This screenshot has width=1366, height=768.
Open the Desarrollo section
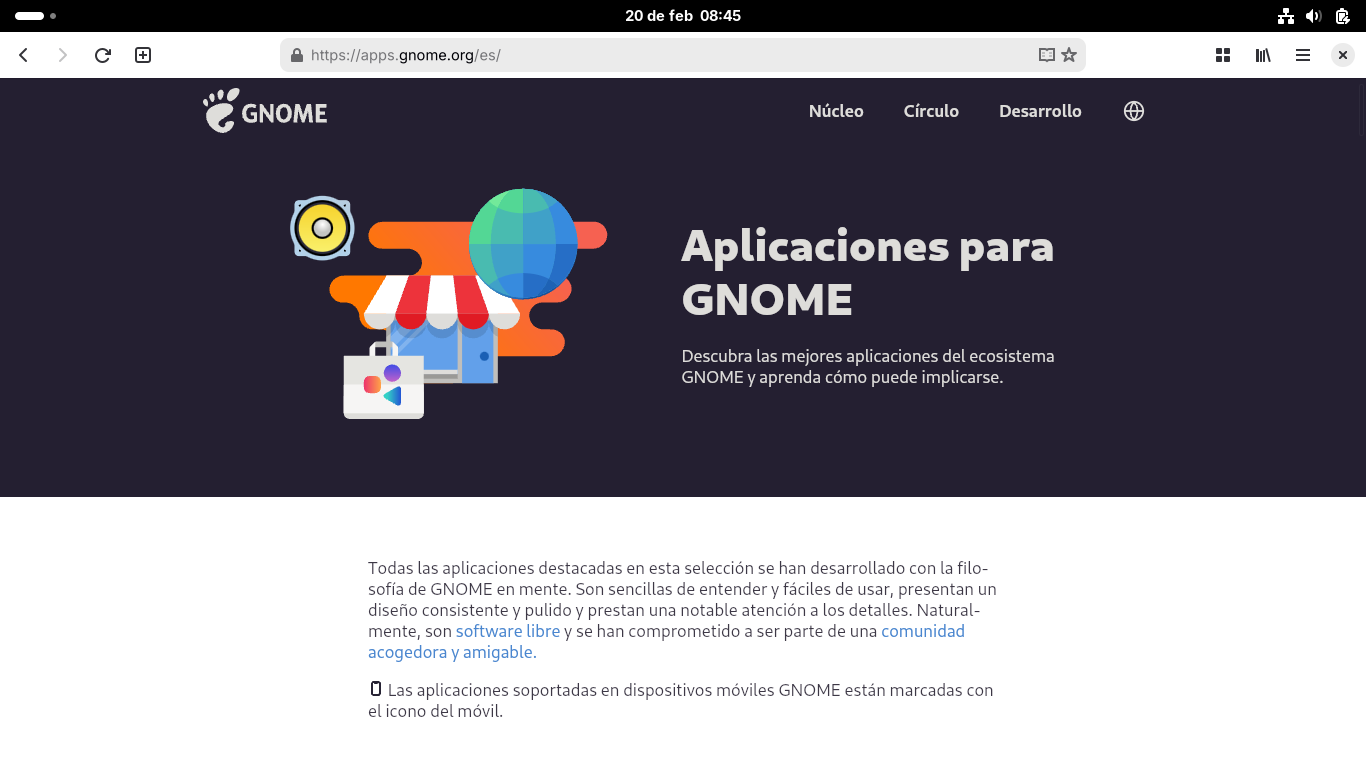coord(1040,111)
